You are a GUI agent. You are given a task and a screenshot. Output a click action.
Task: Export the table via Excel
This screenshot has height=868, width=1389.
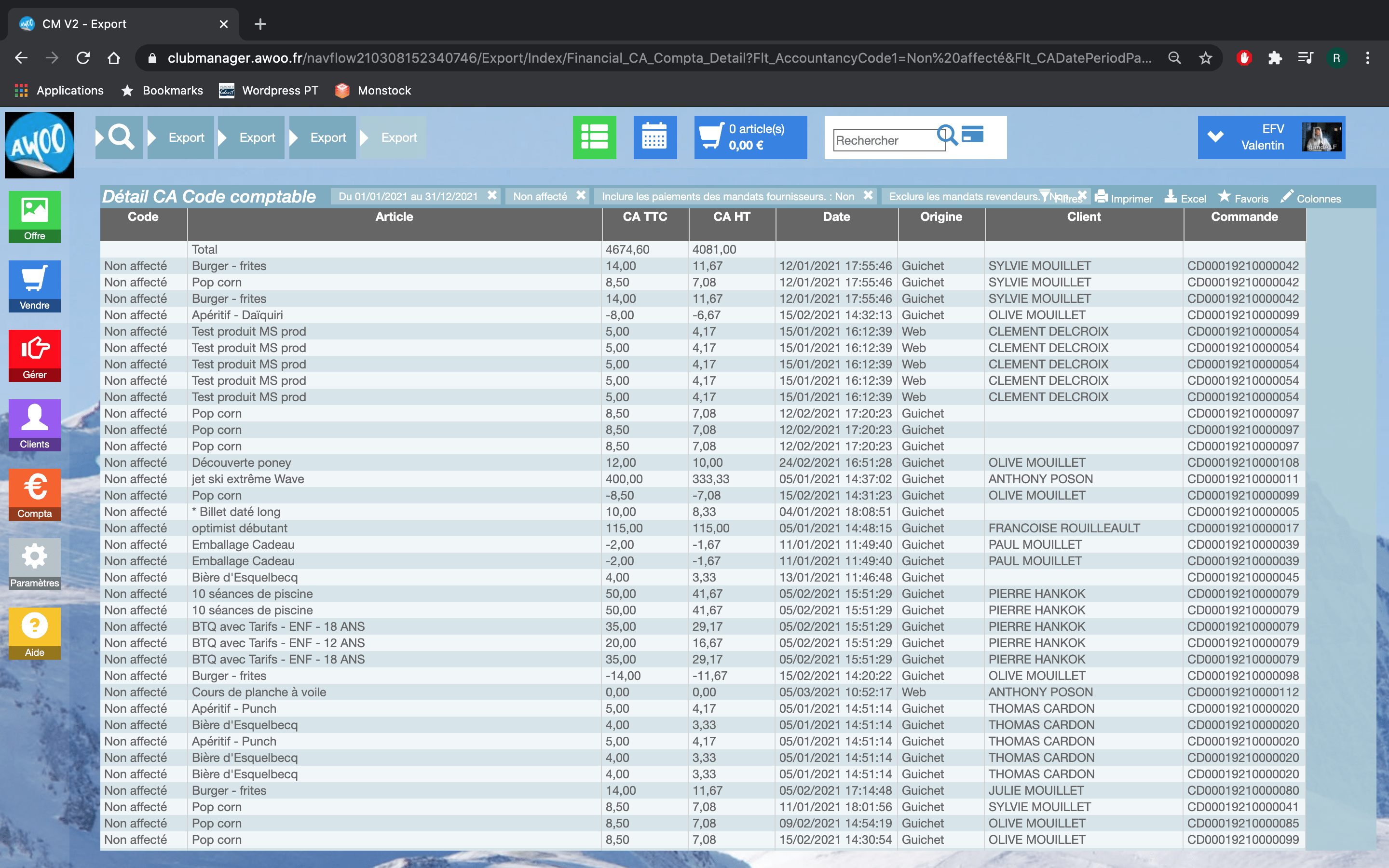click(1185, 198)
